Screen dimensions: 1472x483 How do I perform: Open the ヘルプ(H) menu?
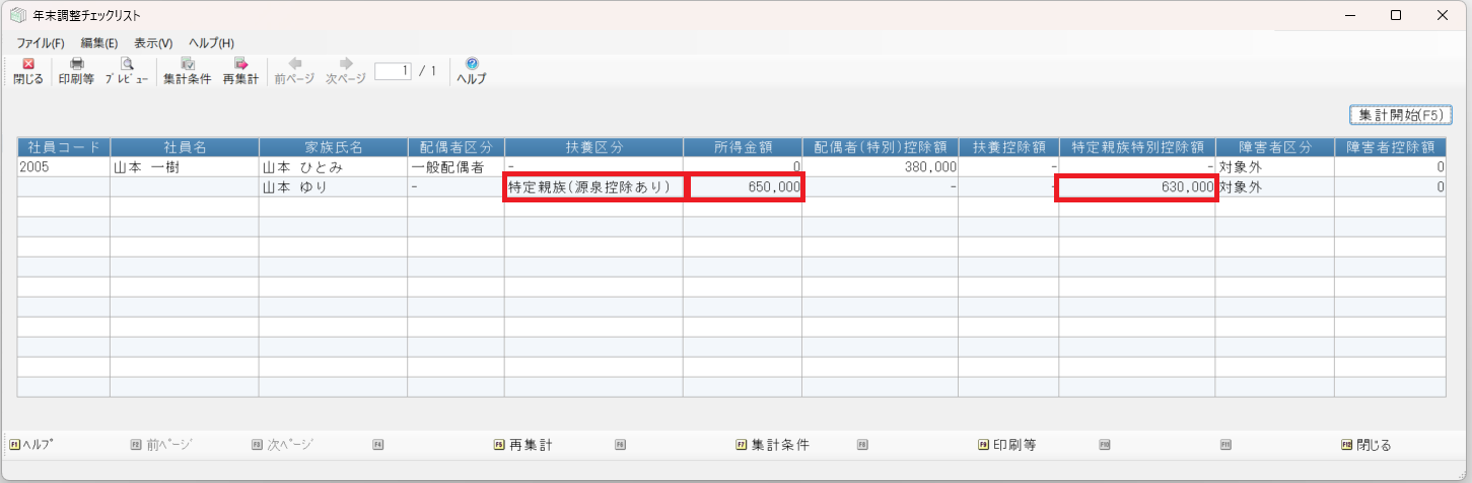[x=211, y=43]
